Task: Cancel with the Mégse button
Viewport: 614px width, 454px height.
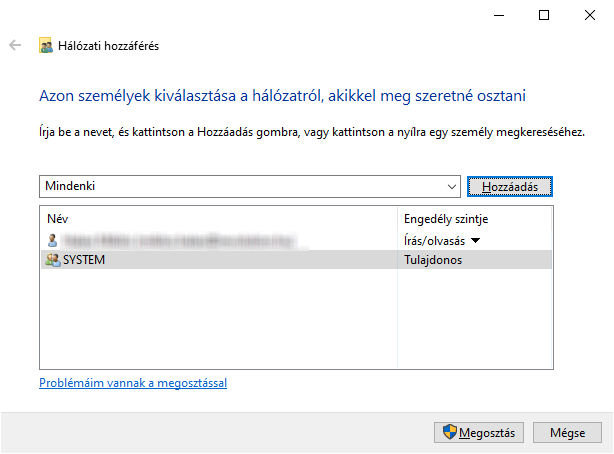Action: point(567,432)
